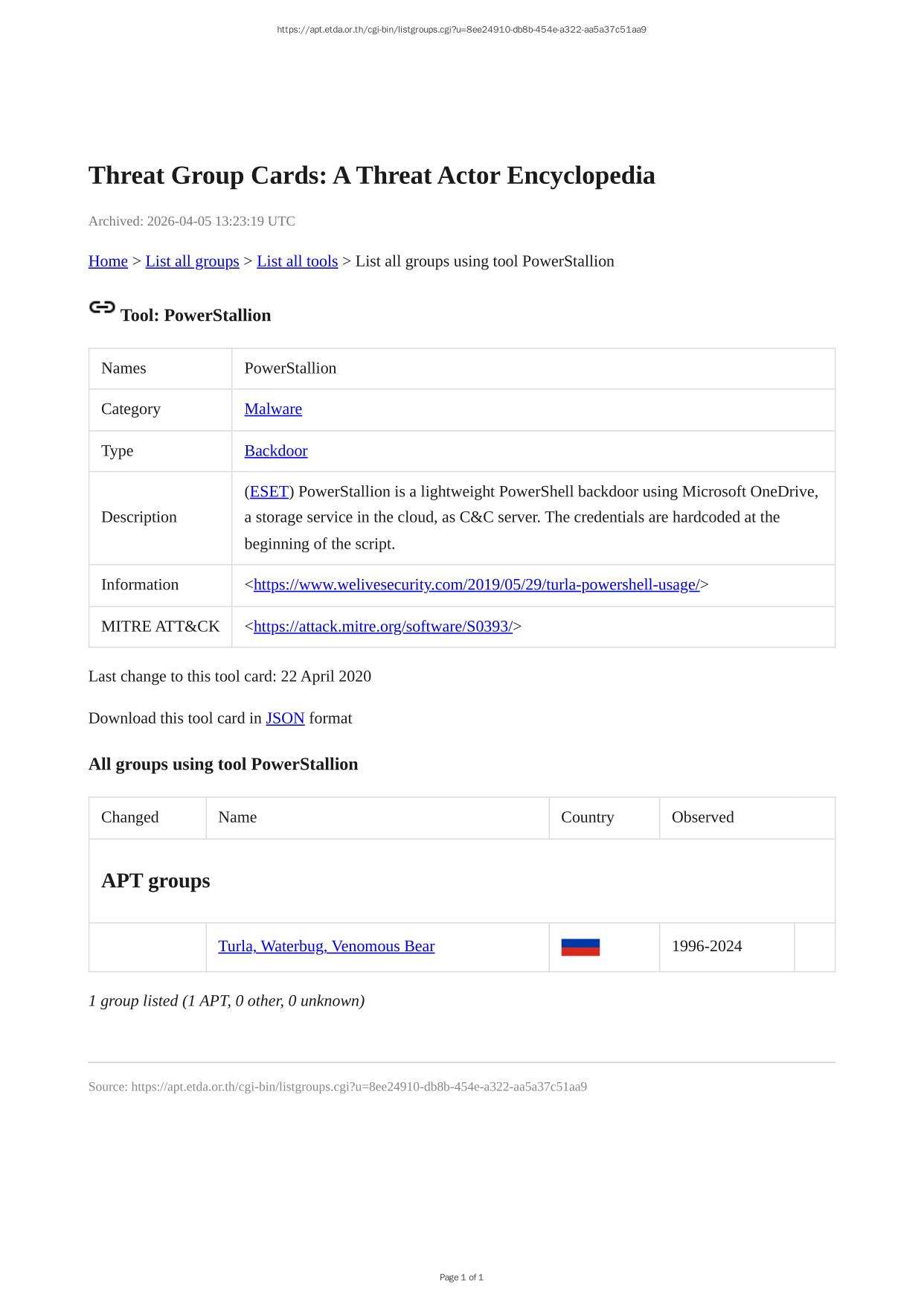Click the APT groups section heading
The height and width of the screenshot is (1307, 924).
155,881
